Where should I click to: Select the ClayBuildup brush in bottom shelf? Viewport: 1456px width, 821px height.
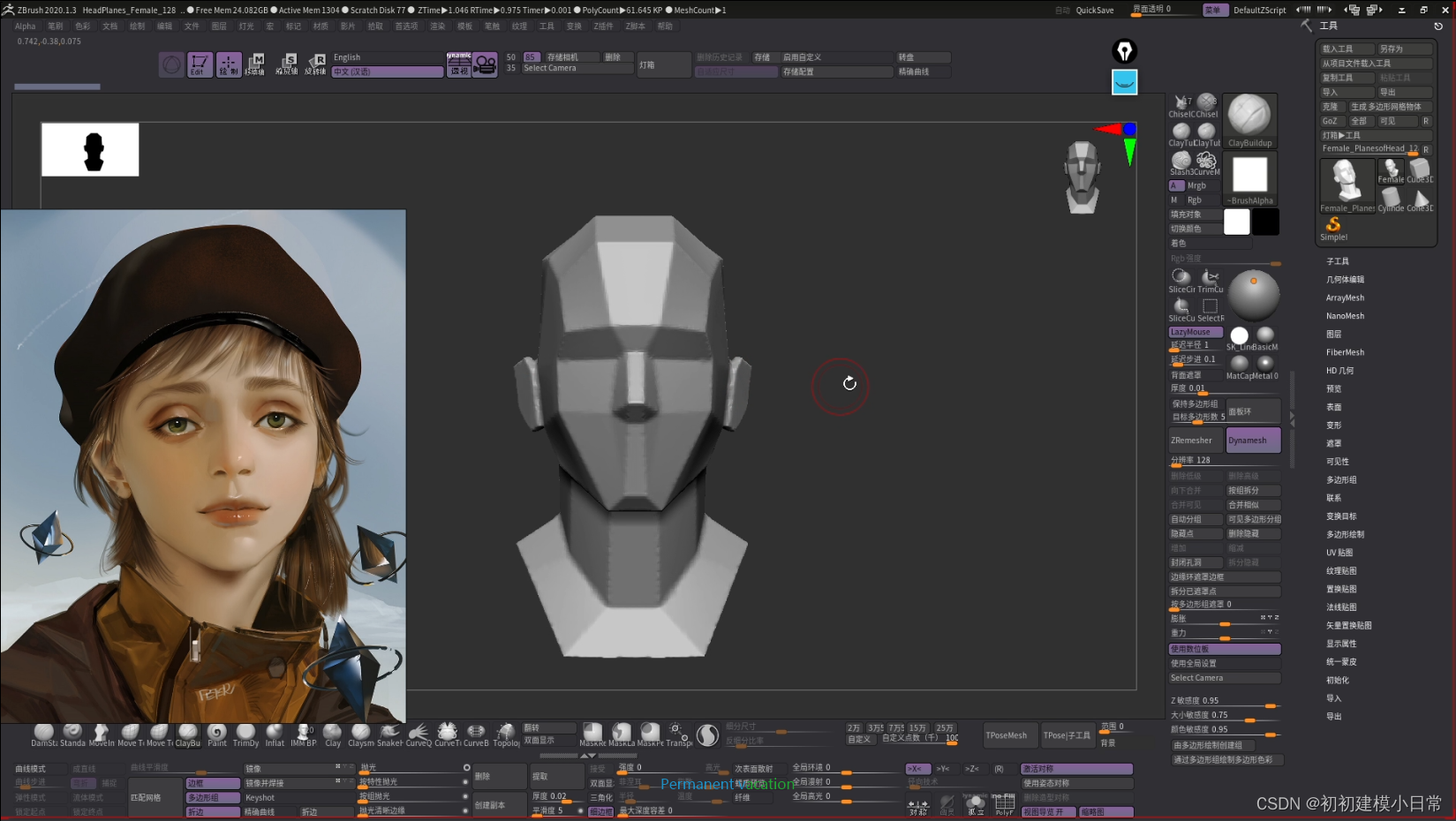point(188,733)
